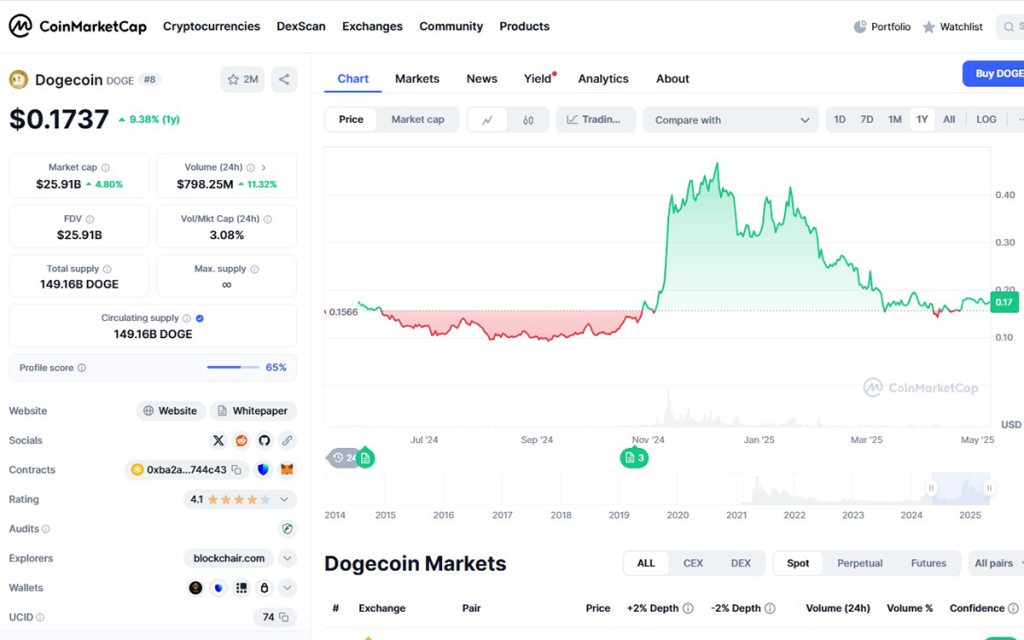The image size is (1024, 640).
Task: Select Market cap chart mode
Action: pyautogui.click(x=418, y=120)
